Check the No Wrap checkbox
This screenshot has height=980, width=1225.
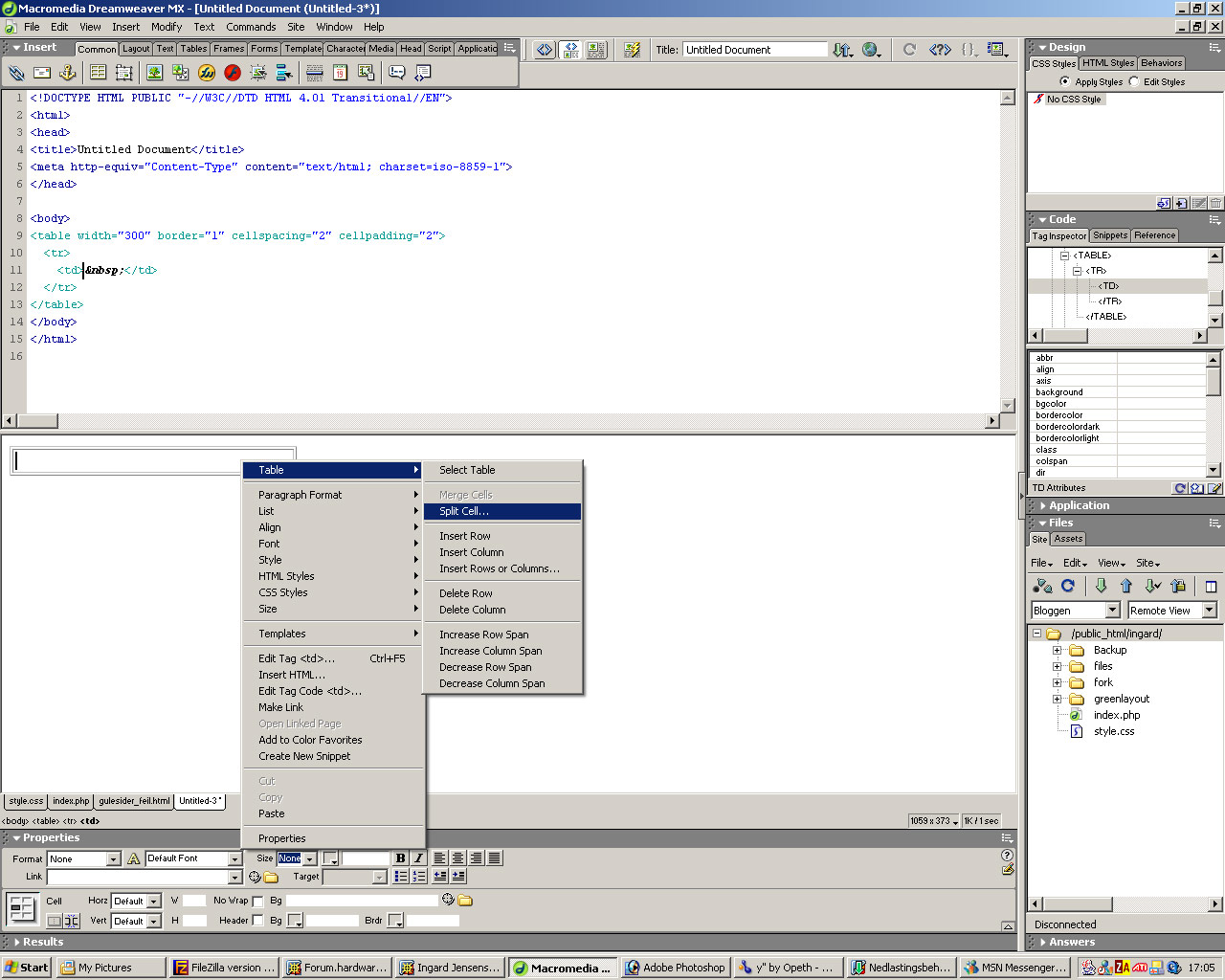point(257,901)
